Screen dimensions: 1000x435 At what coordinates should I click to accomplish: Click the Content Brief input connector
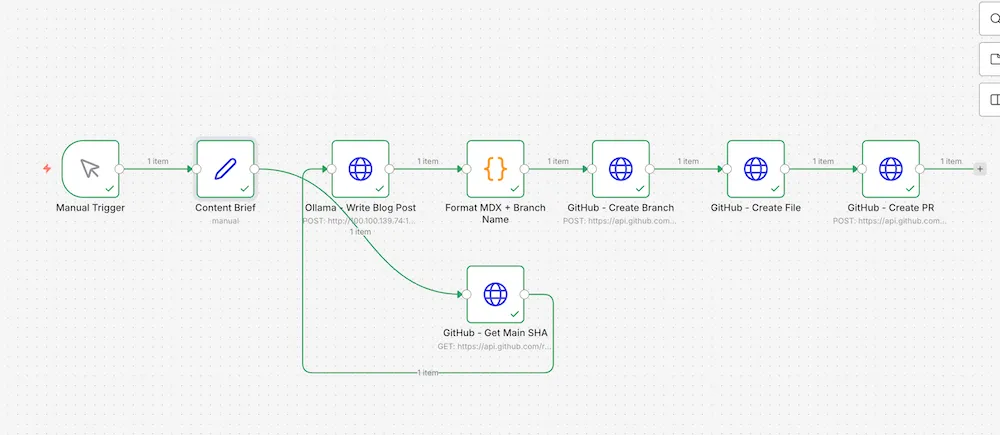tap(196, 169)
